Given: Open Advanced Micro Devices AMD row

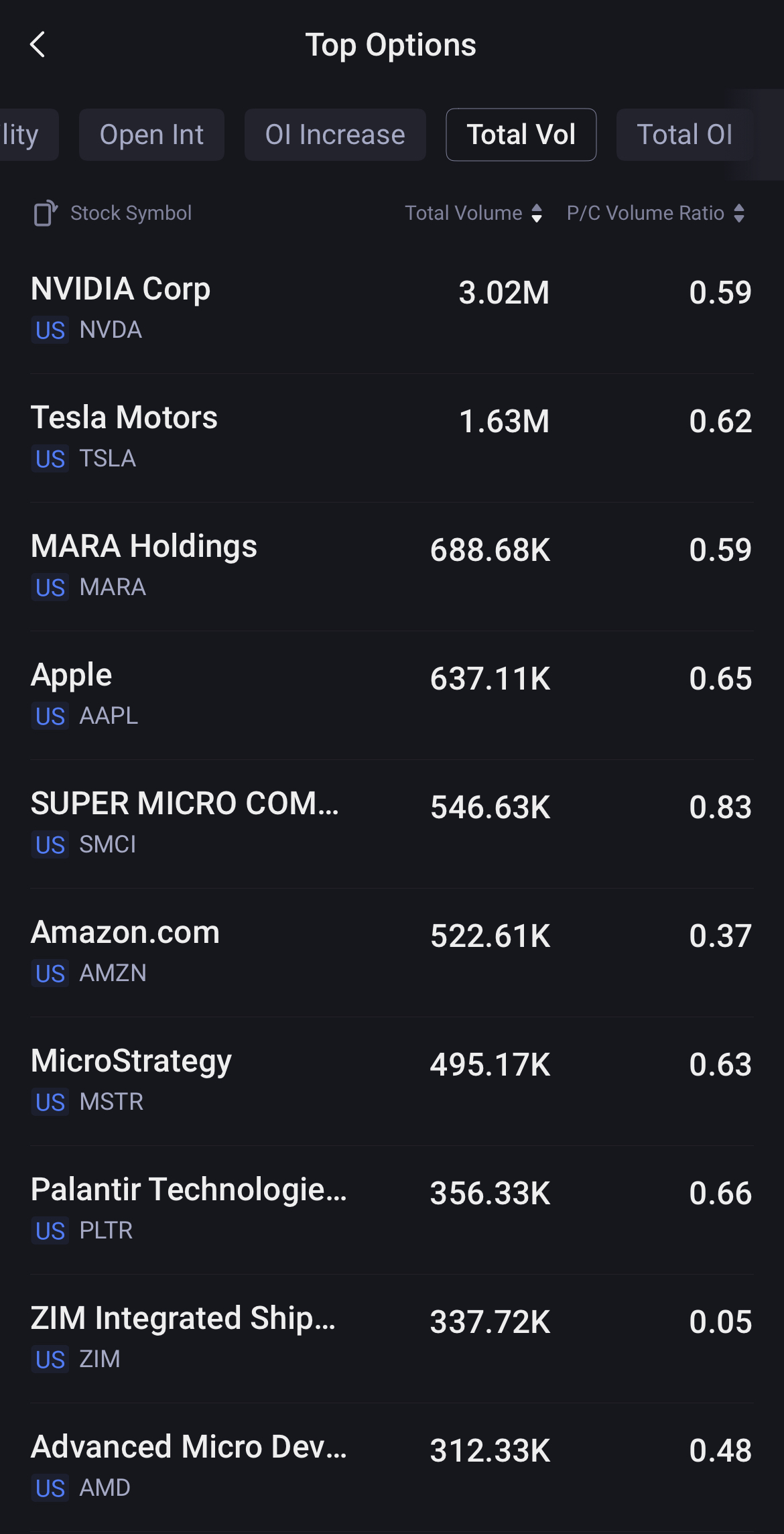Looking at the screenshot, I should [391, 1466].
